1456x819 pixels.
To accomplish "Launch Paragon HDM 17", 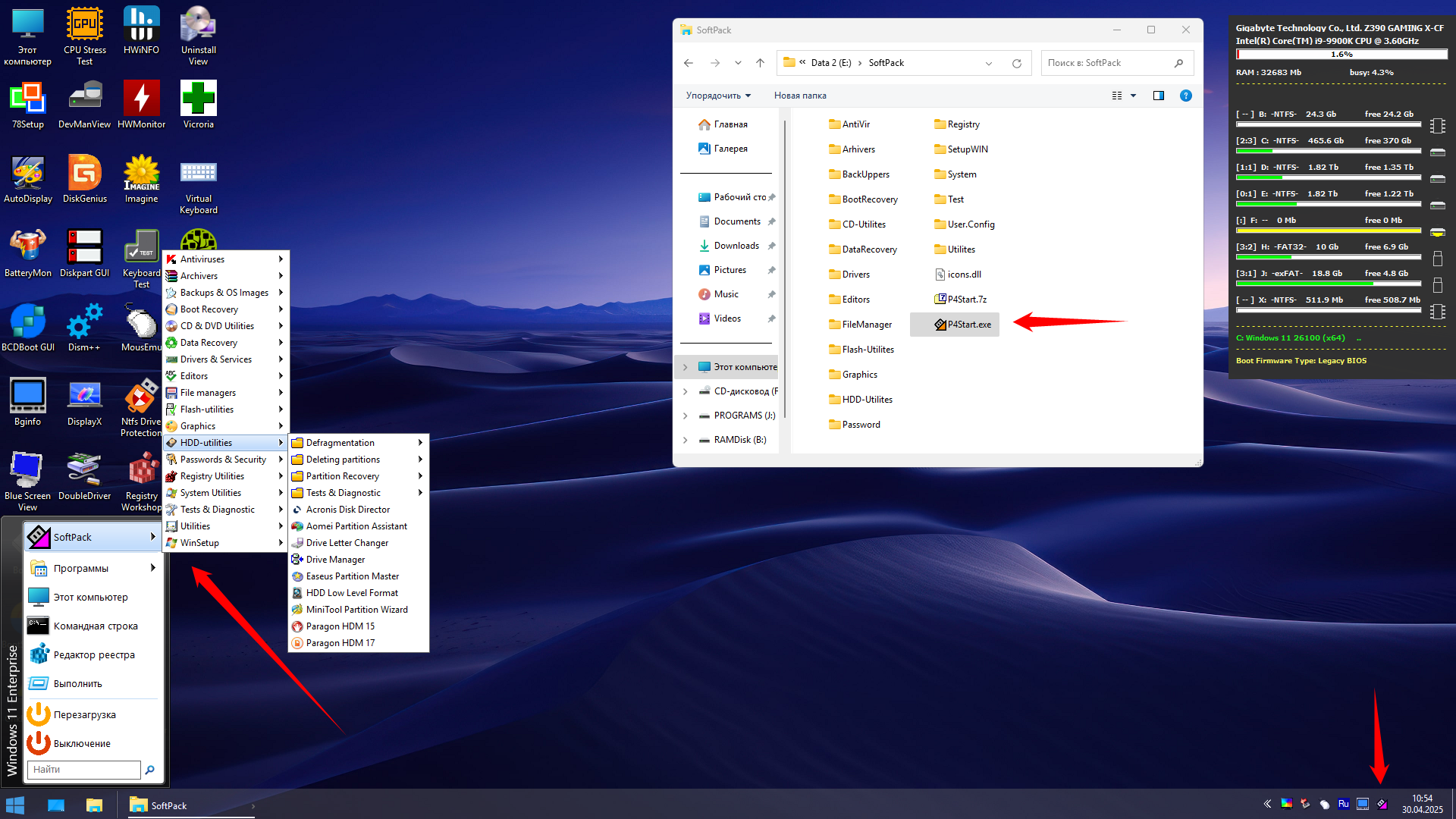I will [358, 643].
